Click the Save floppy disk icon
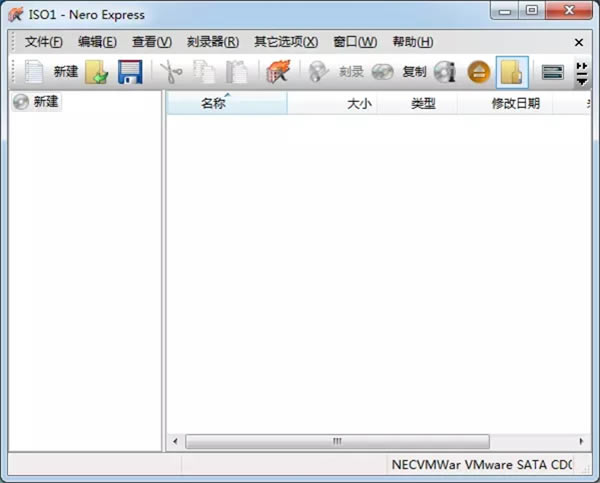This screenshot has width=600, height=483. (130, 72)
